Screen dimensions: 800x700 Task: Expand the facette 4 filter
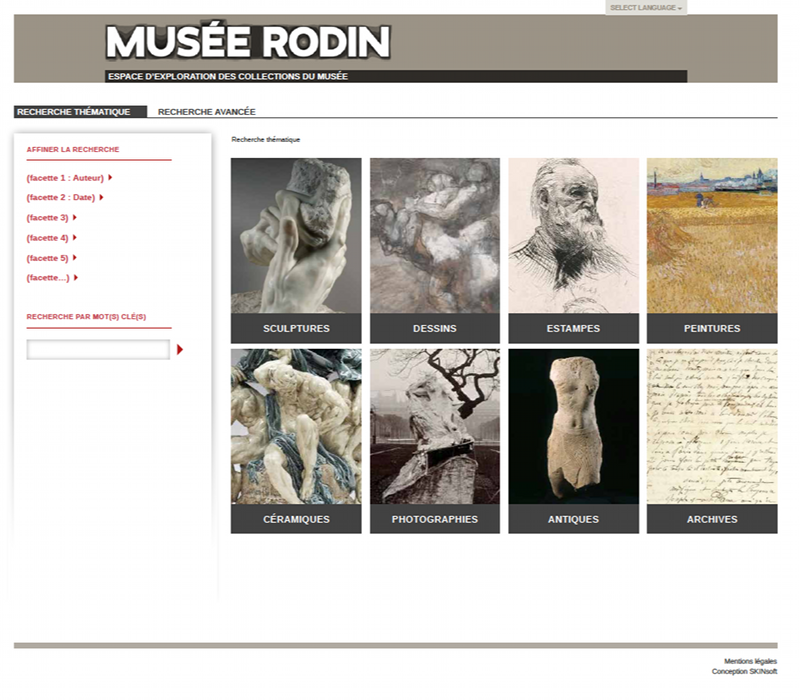(x=52, y=238)
